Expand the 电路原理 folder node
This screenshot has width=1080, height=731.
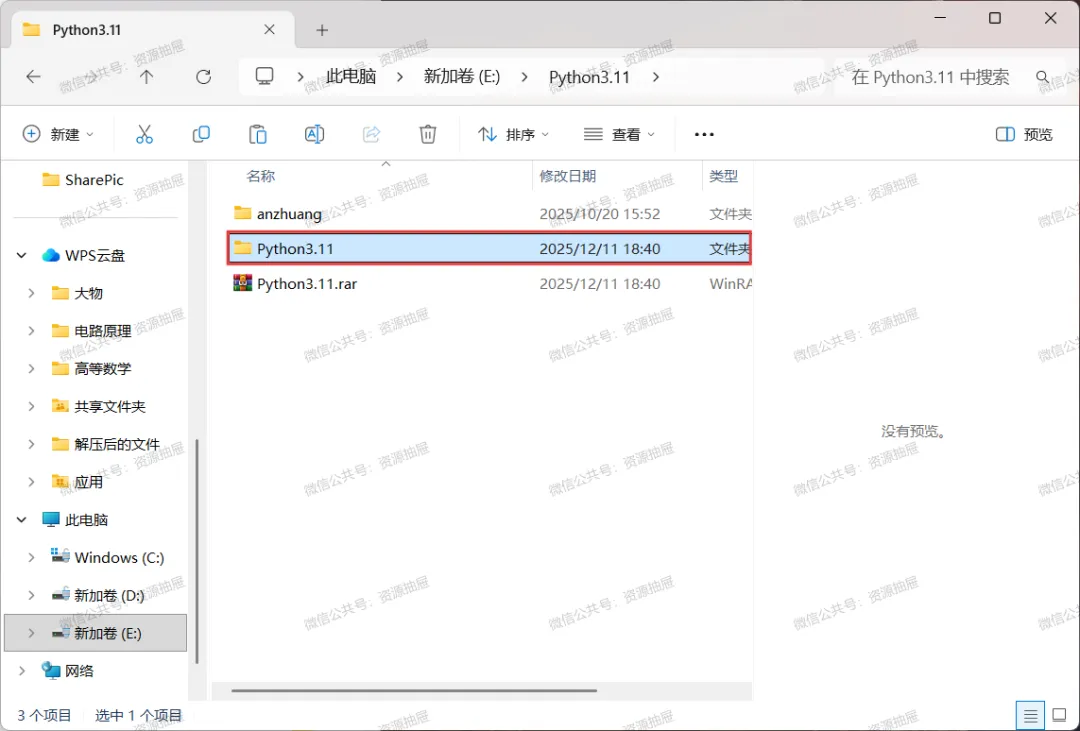point(31,331)
